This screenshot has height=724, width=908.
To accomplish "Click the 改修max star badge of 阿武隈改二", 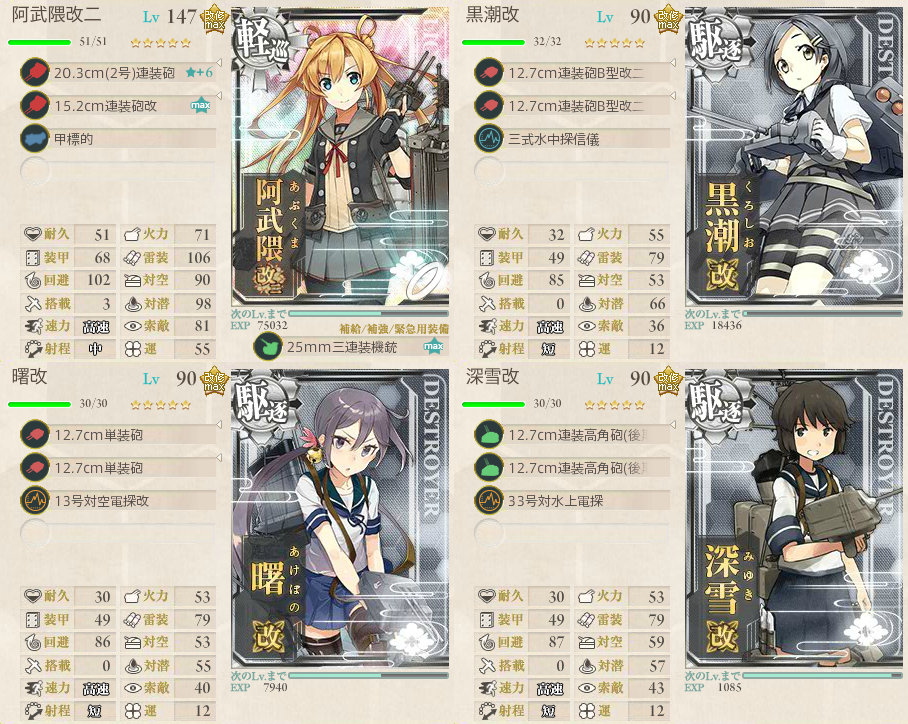I will [214, 20].
